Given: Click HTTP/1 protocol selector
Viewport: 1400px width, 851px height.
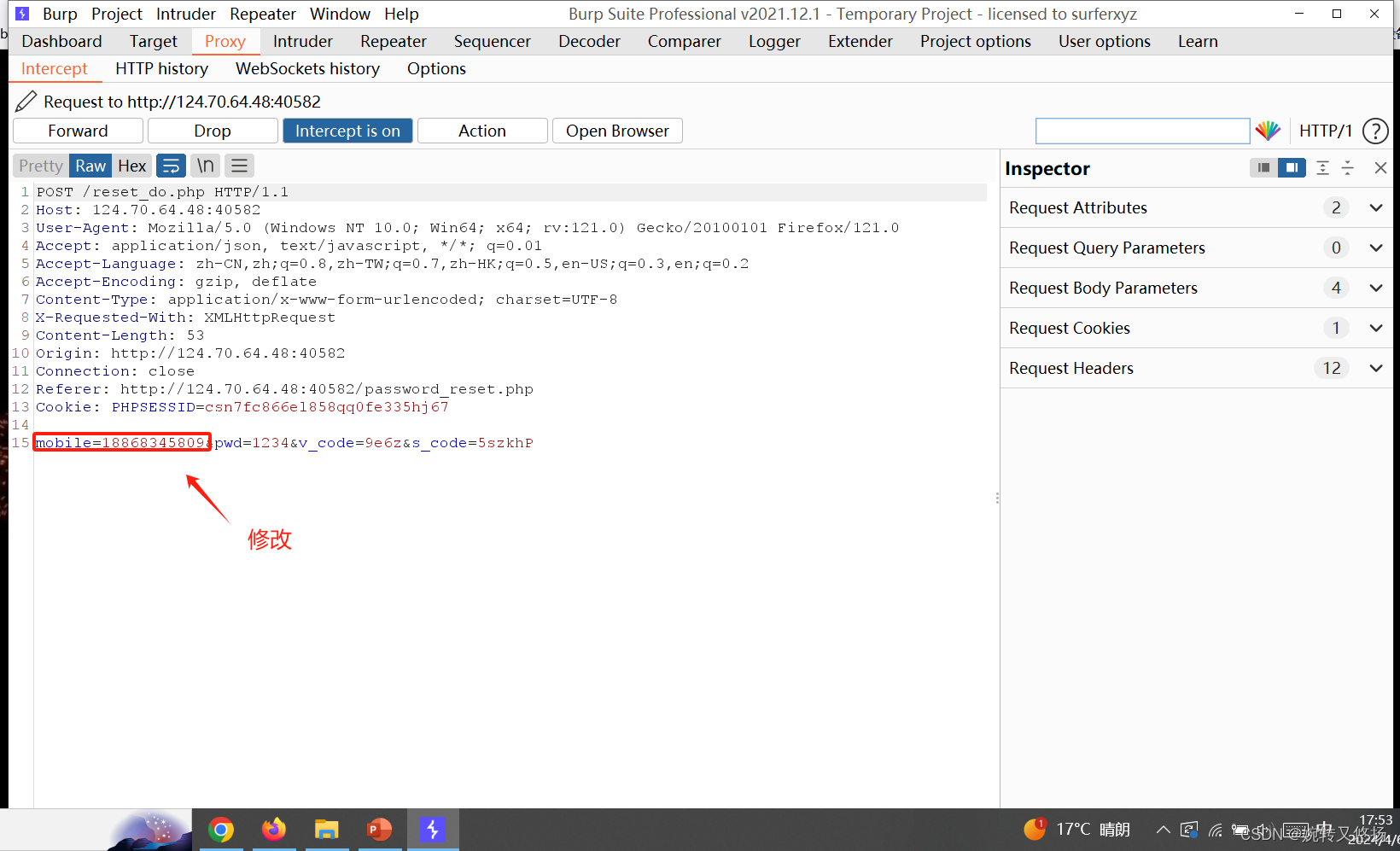Looking at the screenshot, I should pos(1325,131).
